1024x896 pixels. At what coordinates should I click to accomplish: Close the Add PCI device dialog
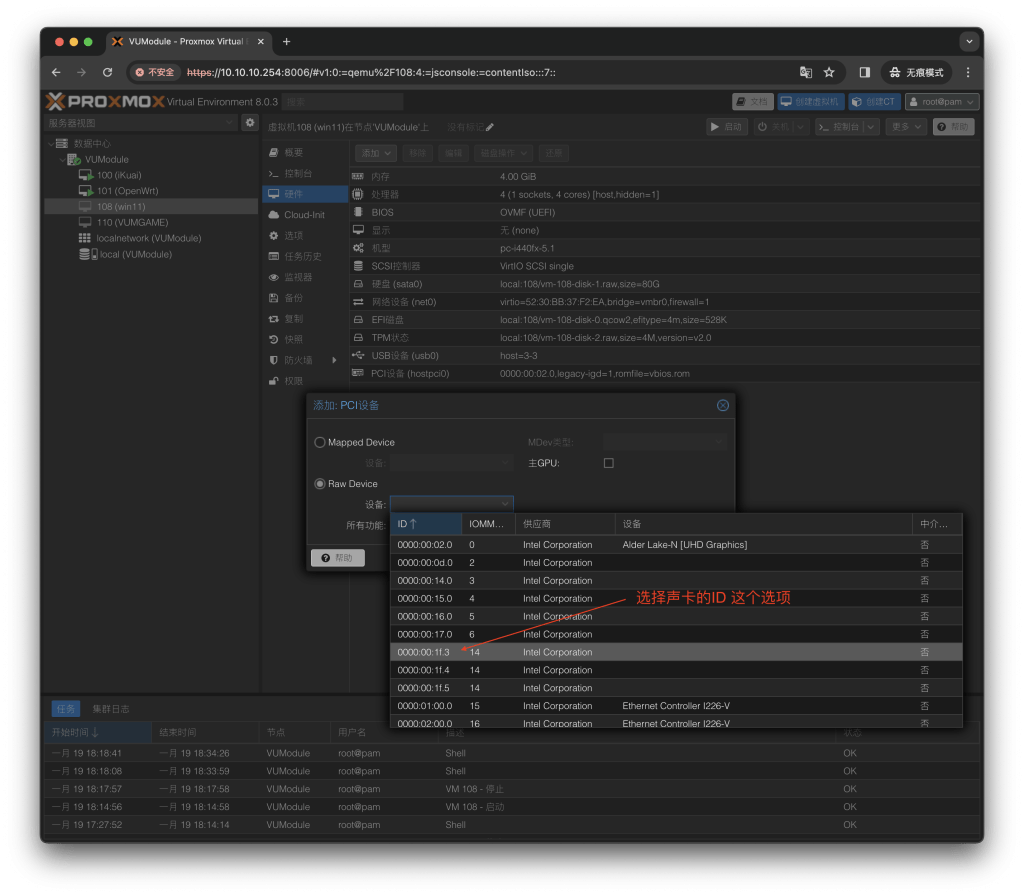tap(723, 405)
